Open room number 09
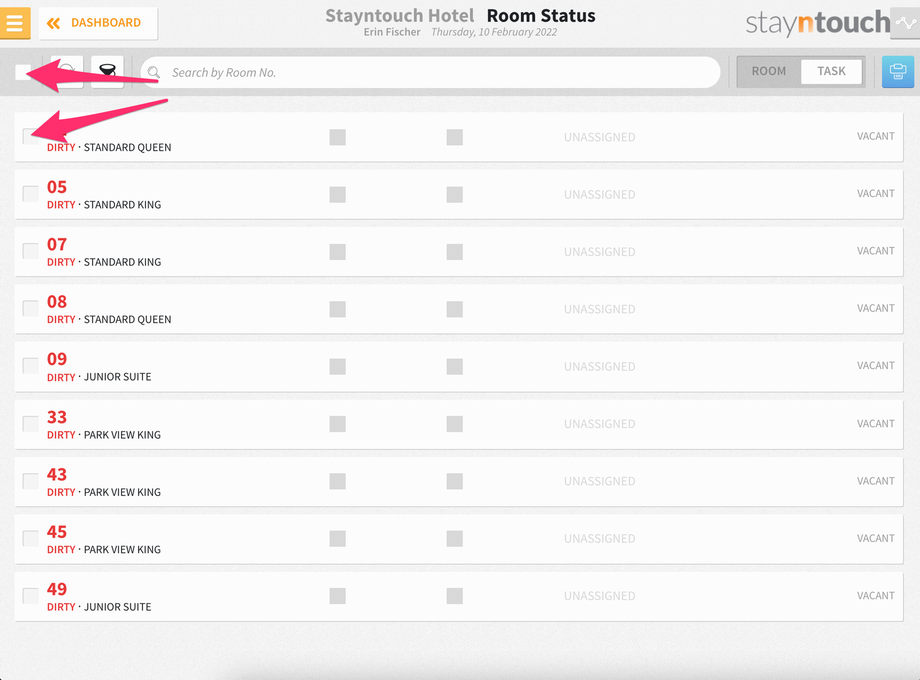The width and height of the screenshot is (920, 680). [57, 359]
